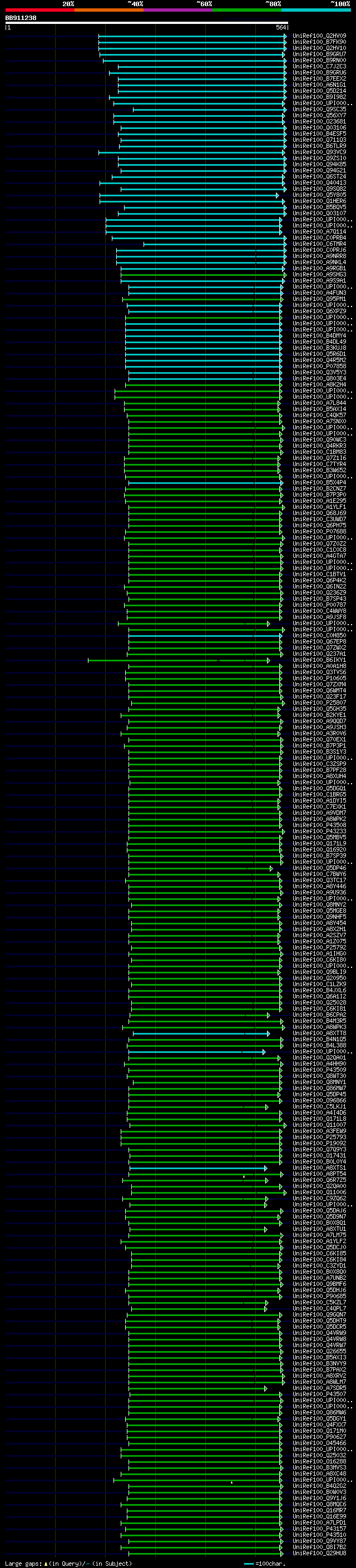The image size is (356, 1568).
Task: Click UniRef100_Q5Y805 label
Action: coord(319,195)
